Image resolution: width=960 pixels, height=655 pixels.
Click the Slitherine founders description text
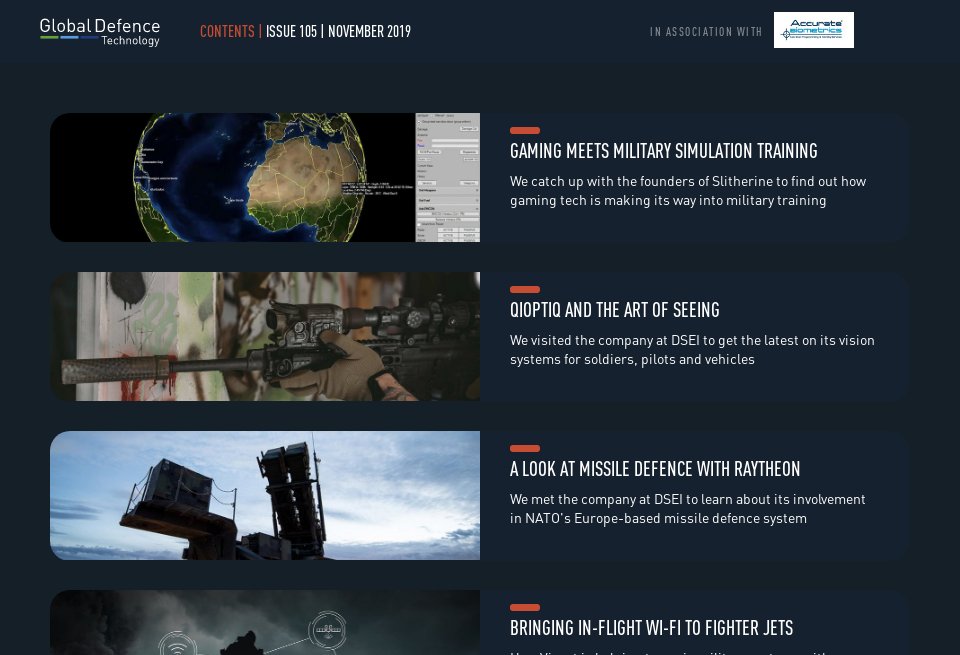(x=688, y=191)
